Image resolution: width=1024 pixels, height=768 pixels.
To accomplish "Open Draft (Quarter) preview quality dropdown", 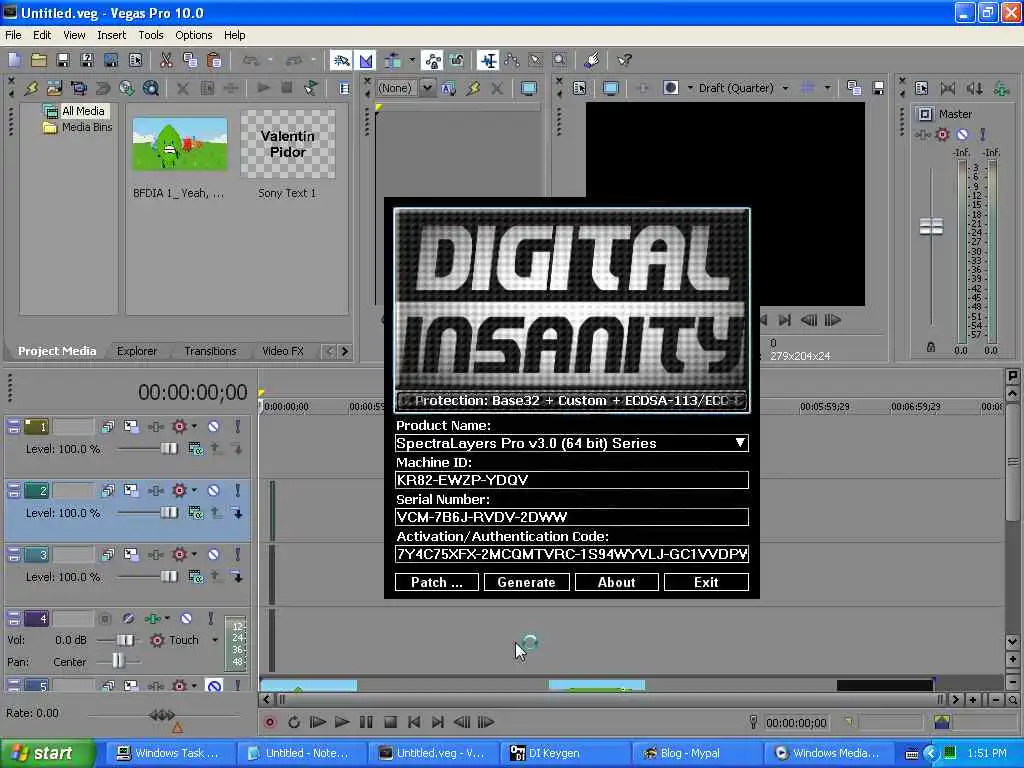I will [785, 88].
